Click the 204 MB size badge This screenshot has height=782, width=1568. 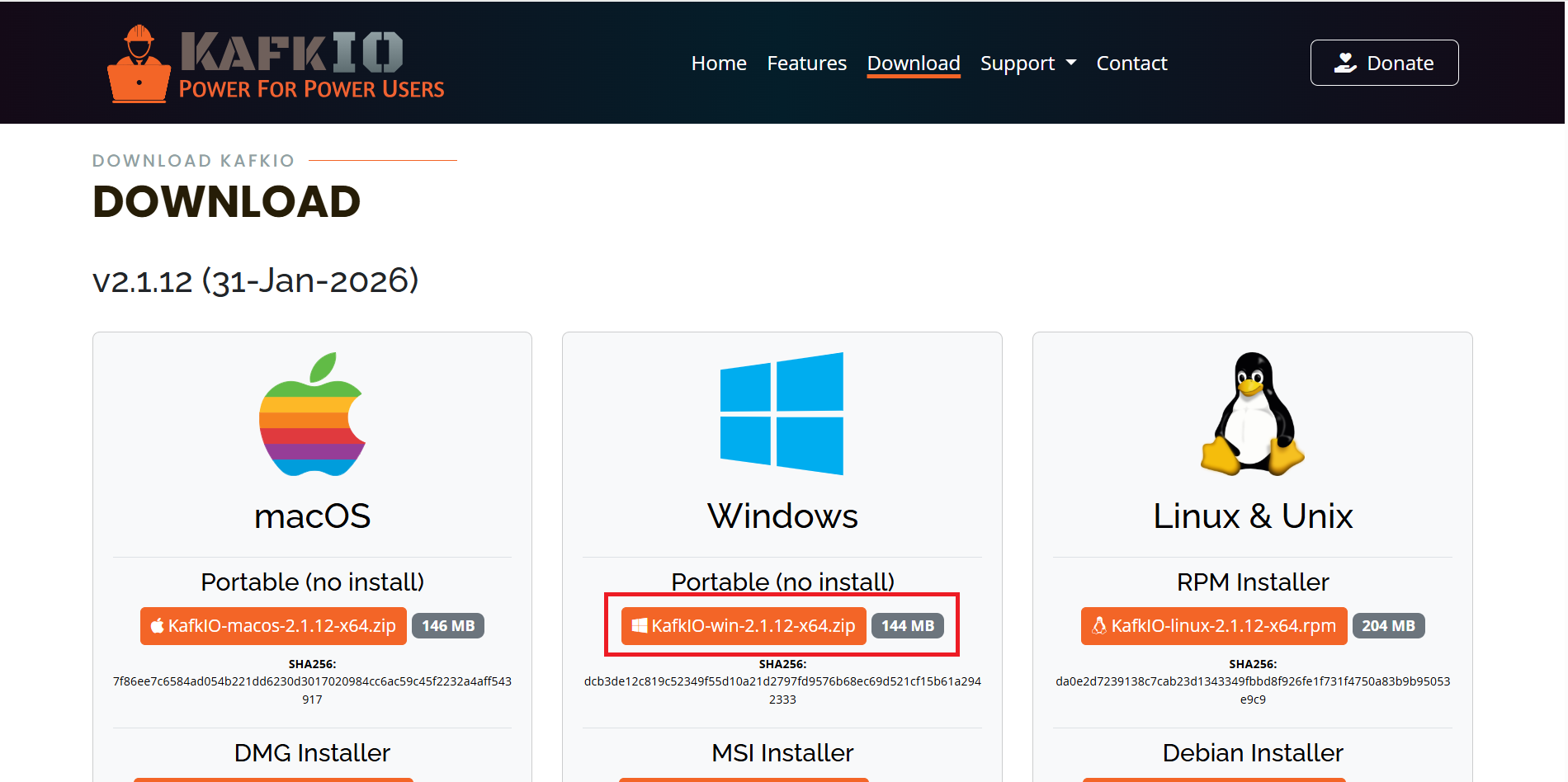point(1389,626)
